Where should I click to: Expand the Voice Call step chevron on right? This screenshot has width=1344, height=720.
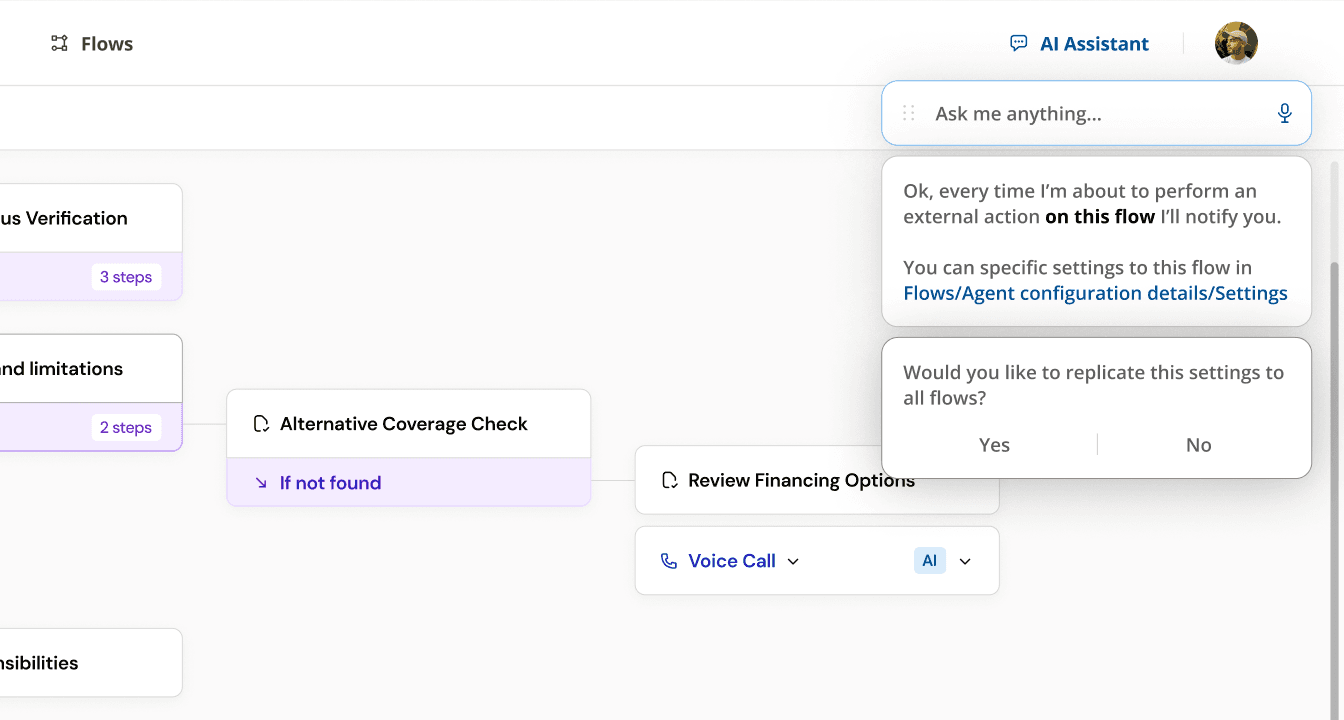[965, 562]
